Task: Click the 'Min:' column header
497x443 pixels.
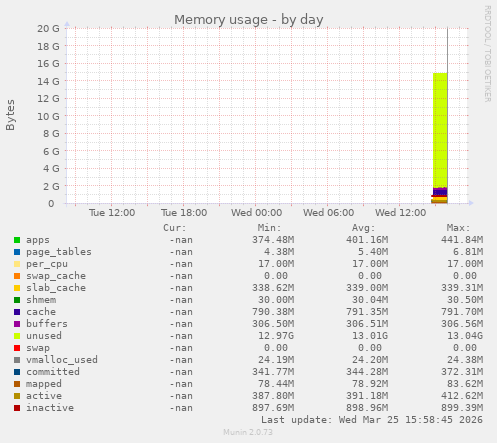Action: tap(269, 228)
